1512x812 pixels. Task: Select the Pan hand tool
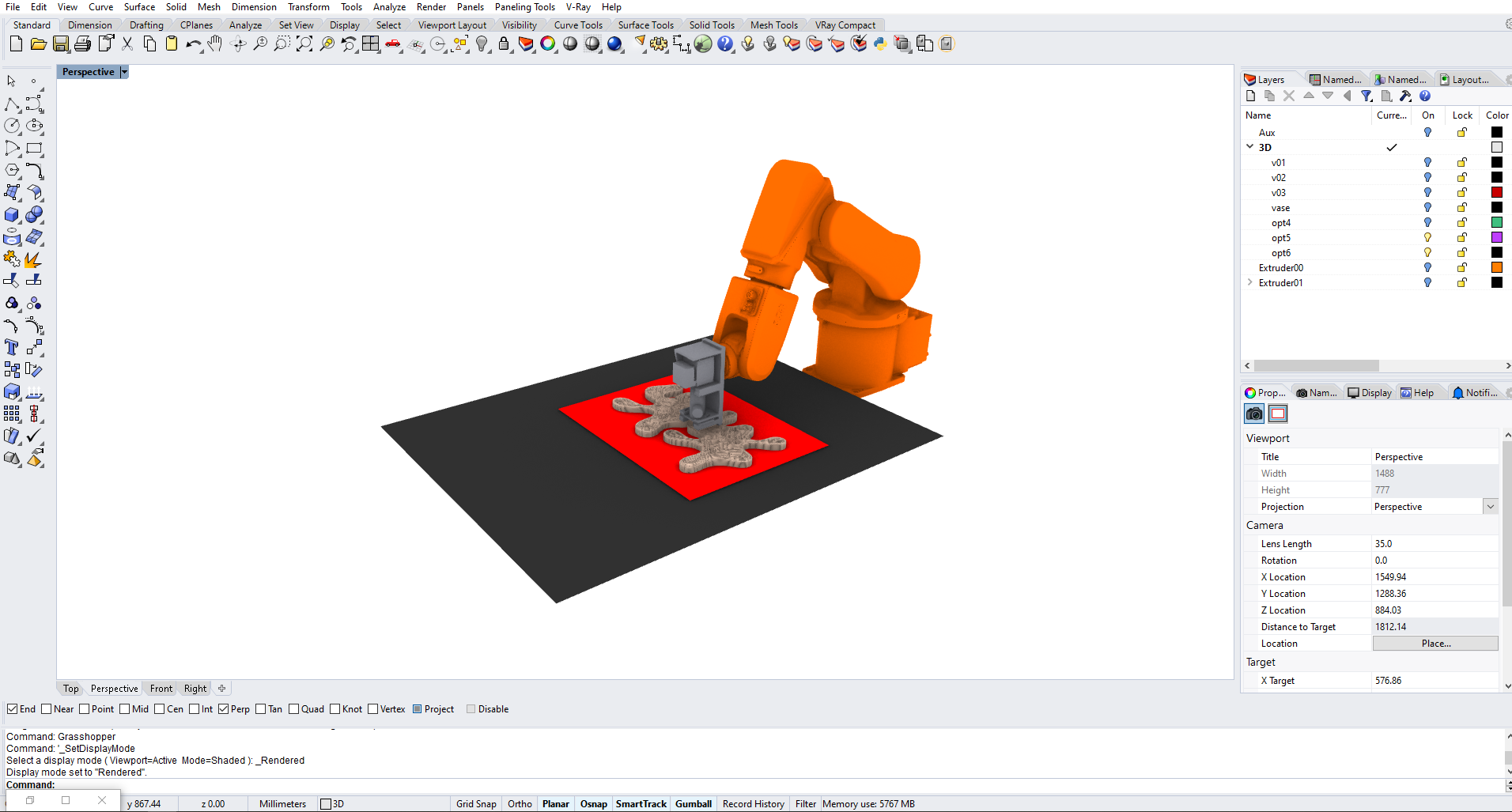(215, 44)
